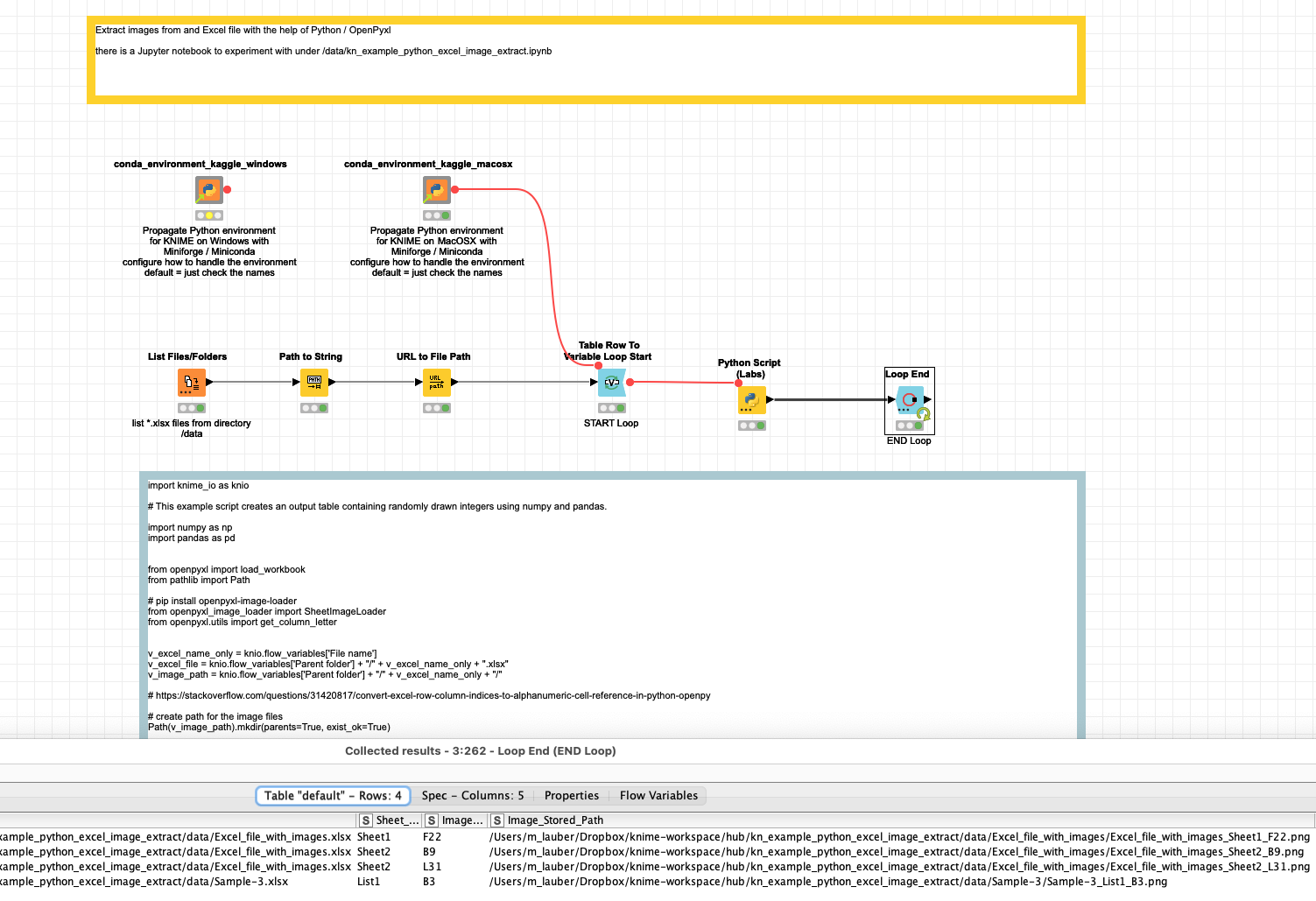This screenshot has height=901, width=1316.
Task: Click the 'Collected results - 3:262 - Loop End' title
Action: [481, 751]
